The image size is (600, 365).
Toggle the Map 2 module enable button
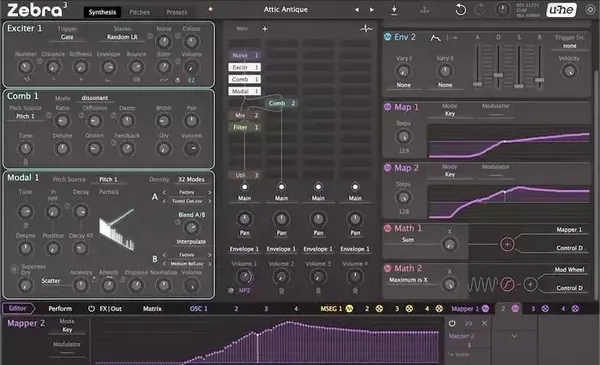(388, 168)
